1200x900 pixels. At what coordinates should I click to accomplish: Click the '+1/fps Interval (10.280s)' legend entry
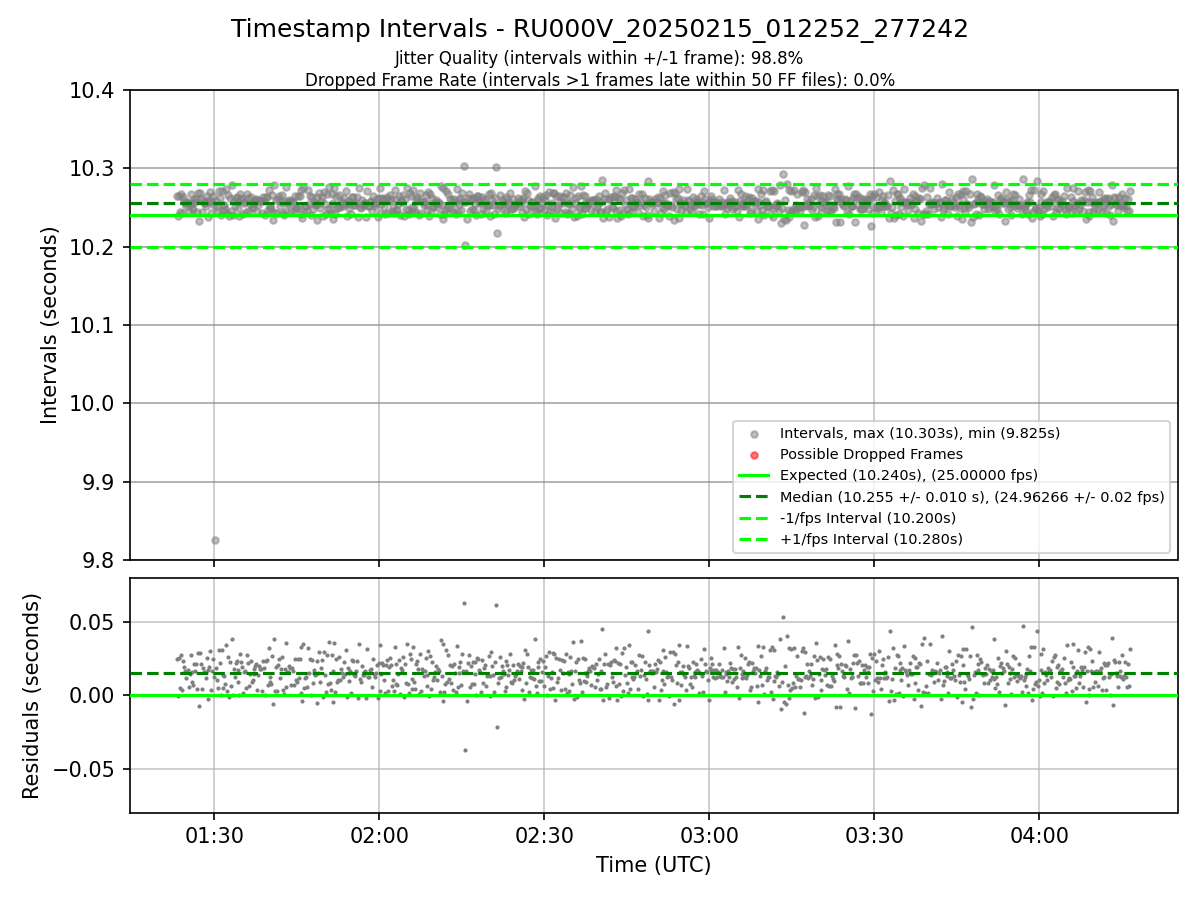point(871,539)
